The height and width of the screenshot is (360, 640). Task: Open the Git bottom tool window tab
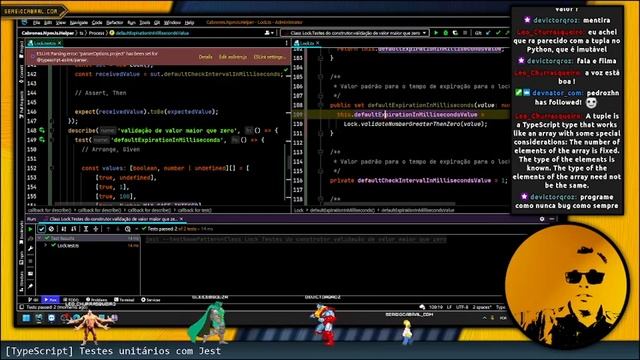coord(34,300)
